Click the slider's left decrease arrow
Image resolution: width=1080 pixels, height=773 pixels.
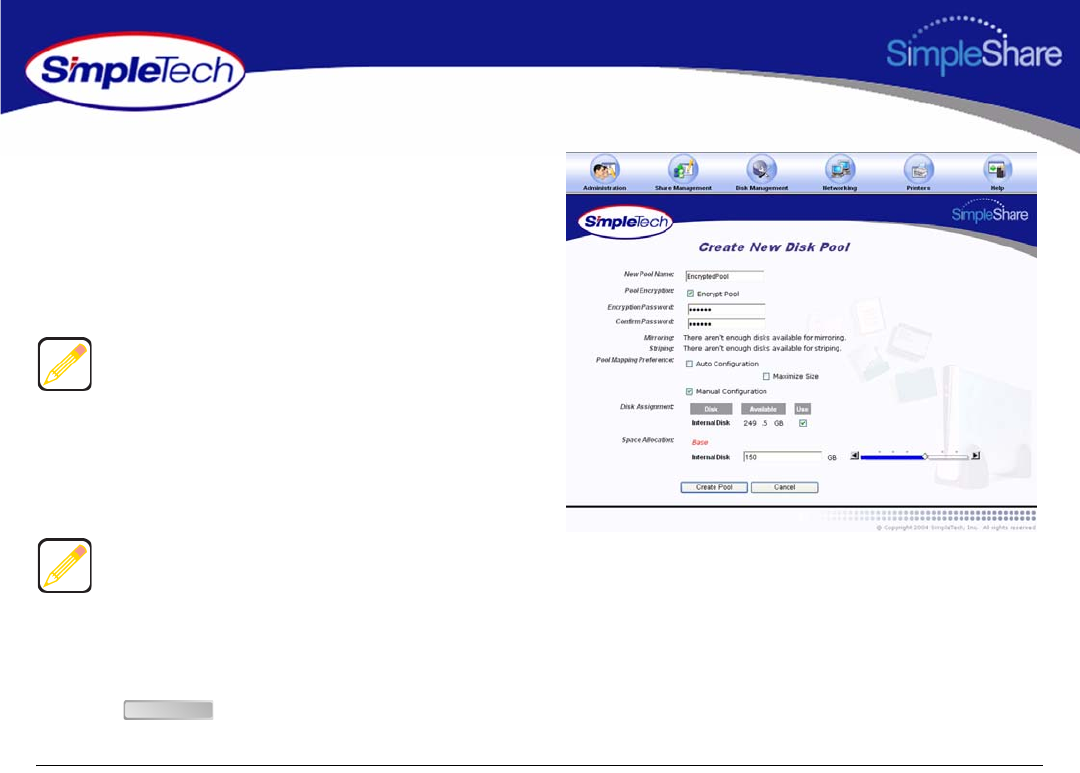855,455
